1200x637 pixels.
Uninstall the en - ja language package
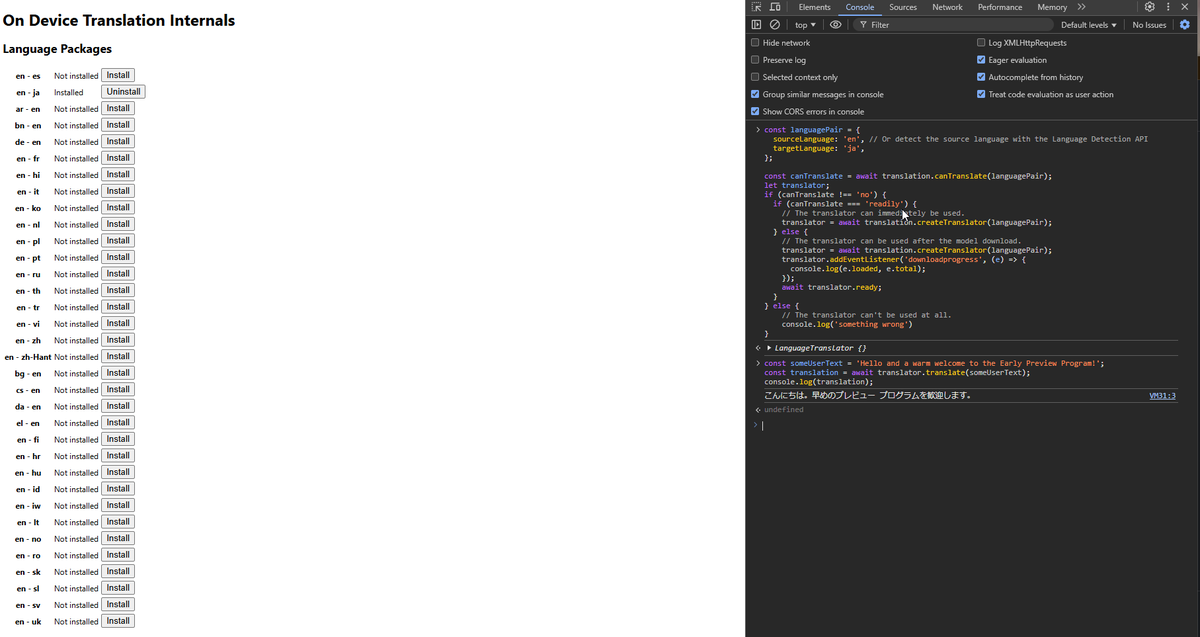(x=123, y=91)
